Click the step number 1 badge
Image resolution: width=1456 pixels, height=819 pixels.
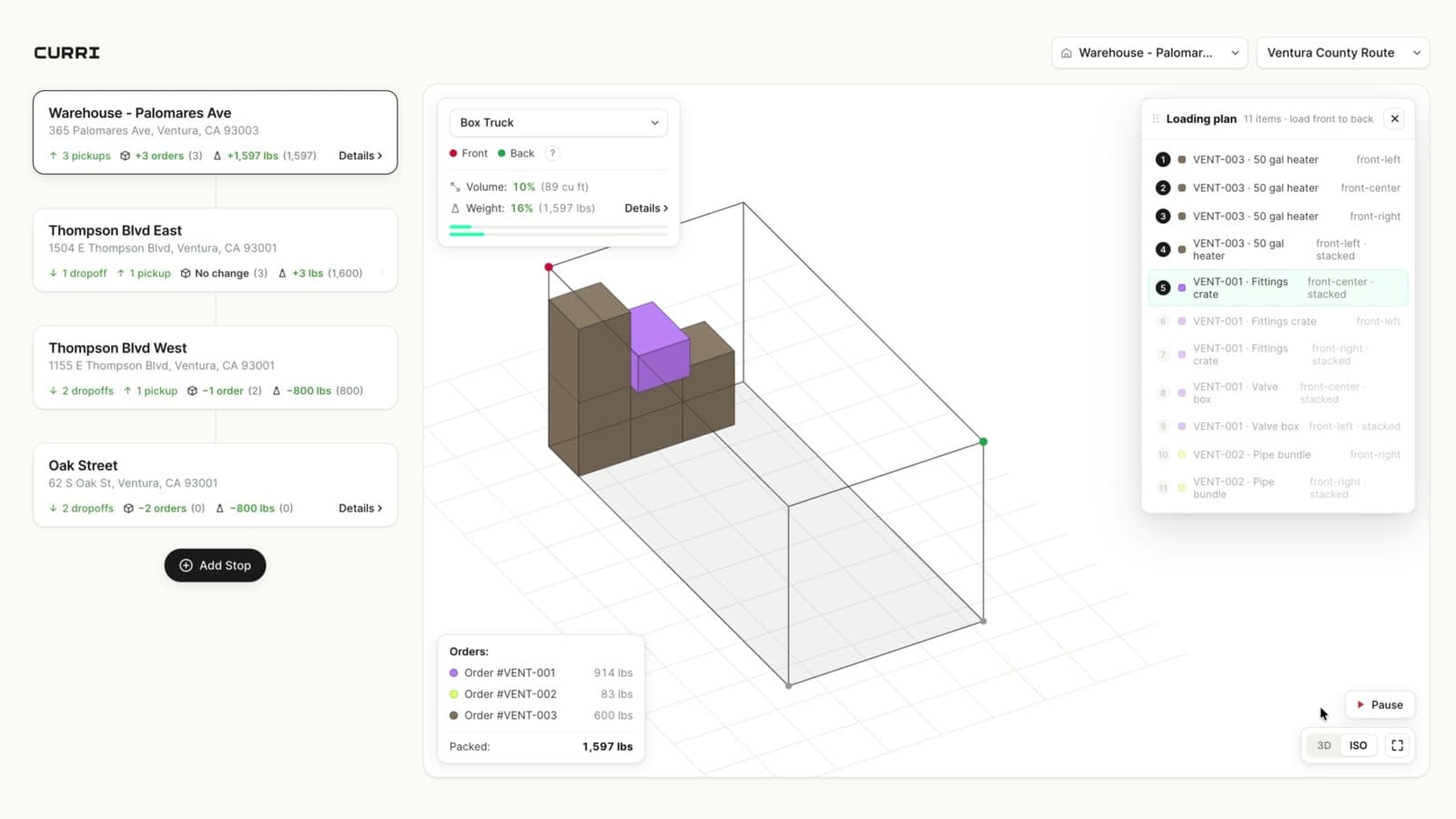tap(1162, 159)
